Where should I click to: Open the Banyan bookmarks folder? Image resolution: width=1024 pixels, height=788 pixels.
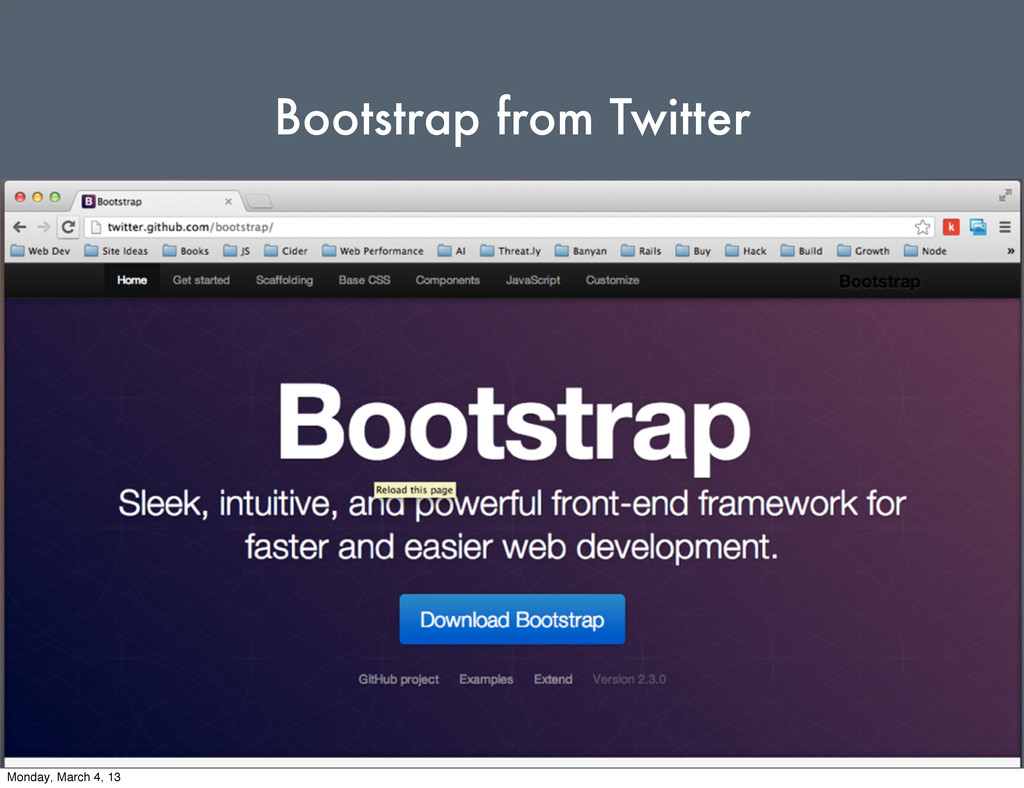(x=581, y=251)
